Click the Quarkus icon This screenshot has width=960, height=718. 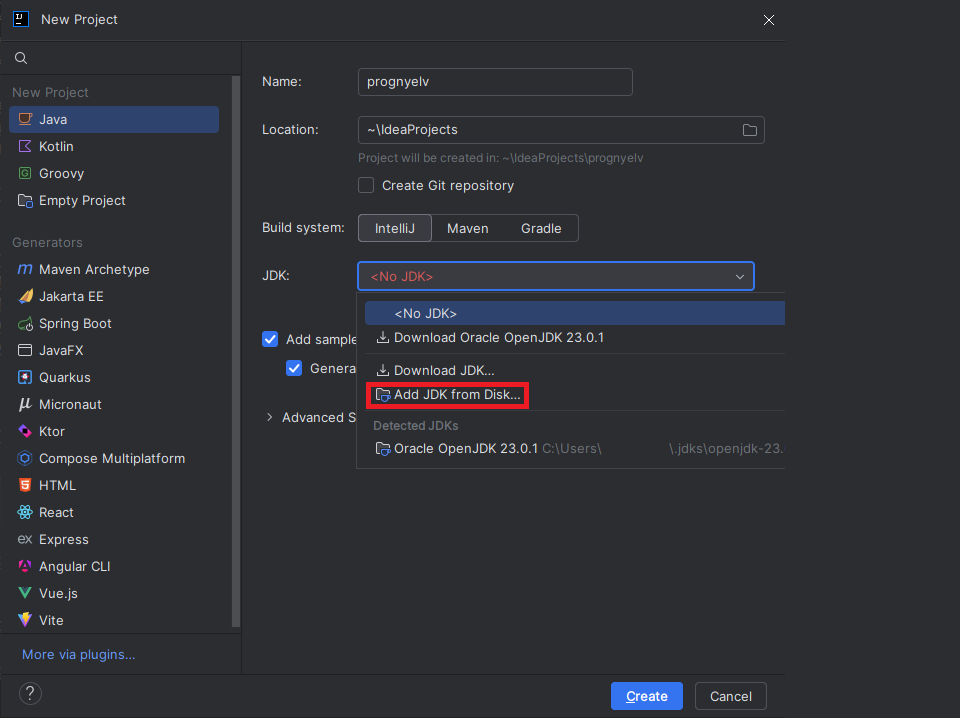[25, 377]
